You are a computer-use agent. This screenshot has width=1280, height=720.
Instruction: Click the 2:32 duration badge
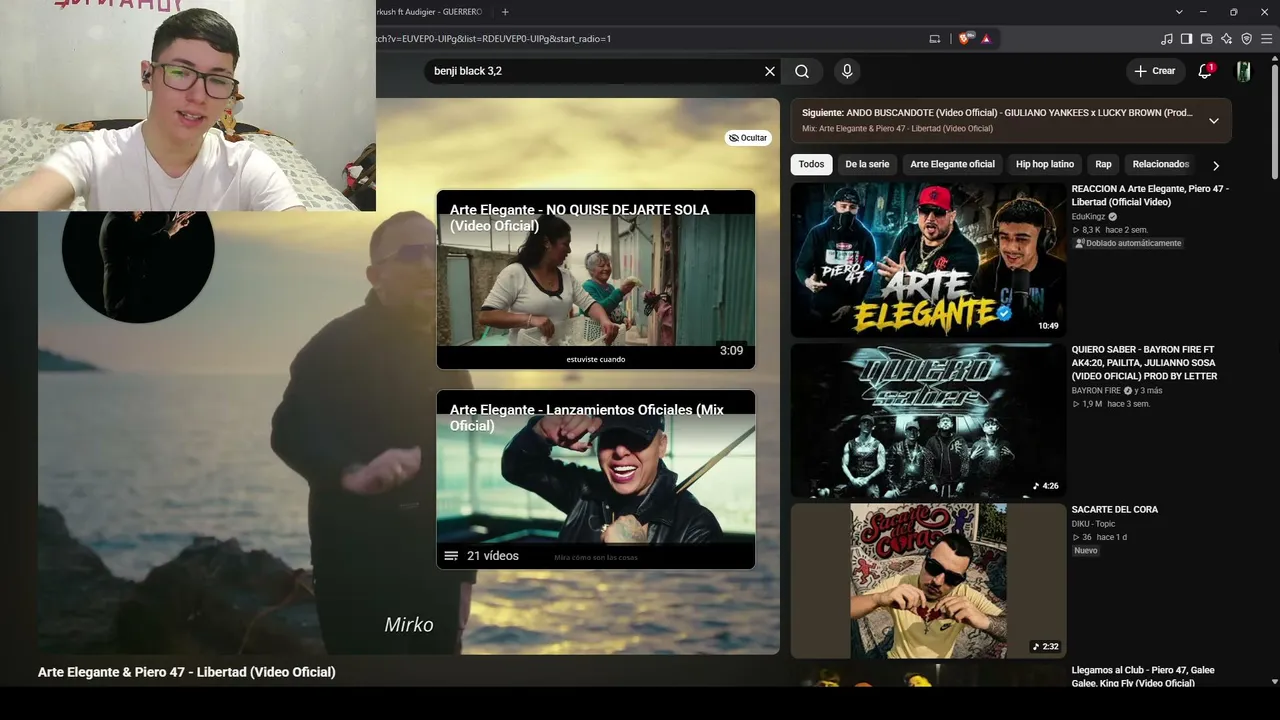click(1046, 647)
